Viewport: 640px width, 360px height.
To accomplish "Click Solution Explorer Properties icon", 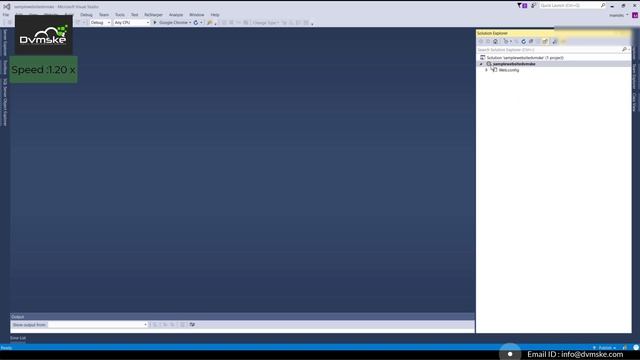I will click(555, 41).
